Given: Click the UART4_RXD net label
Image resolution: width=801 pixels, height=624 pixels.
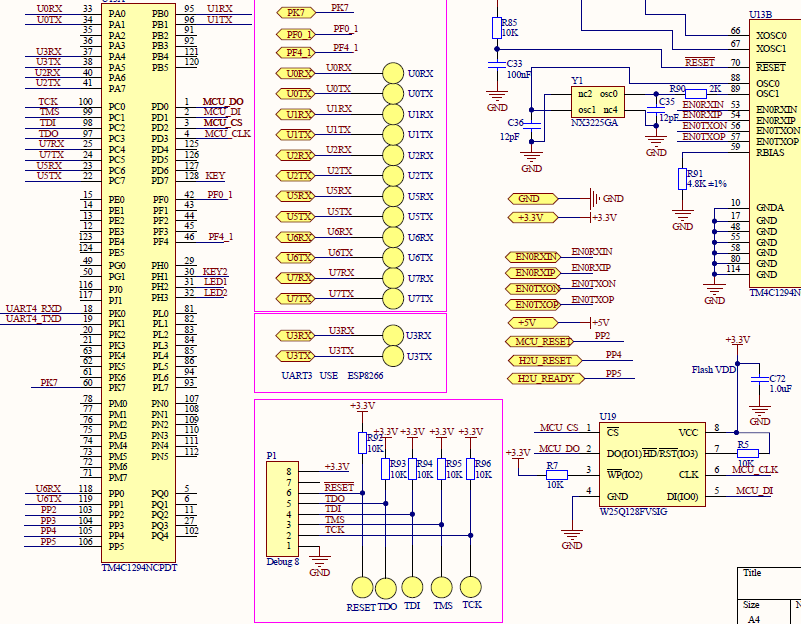Looking at the screenshot, I should tap(34, 308).
